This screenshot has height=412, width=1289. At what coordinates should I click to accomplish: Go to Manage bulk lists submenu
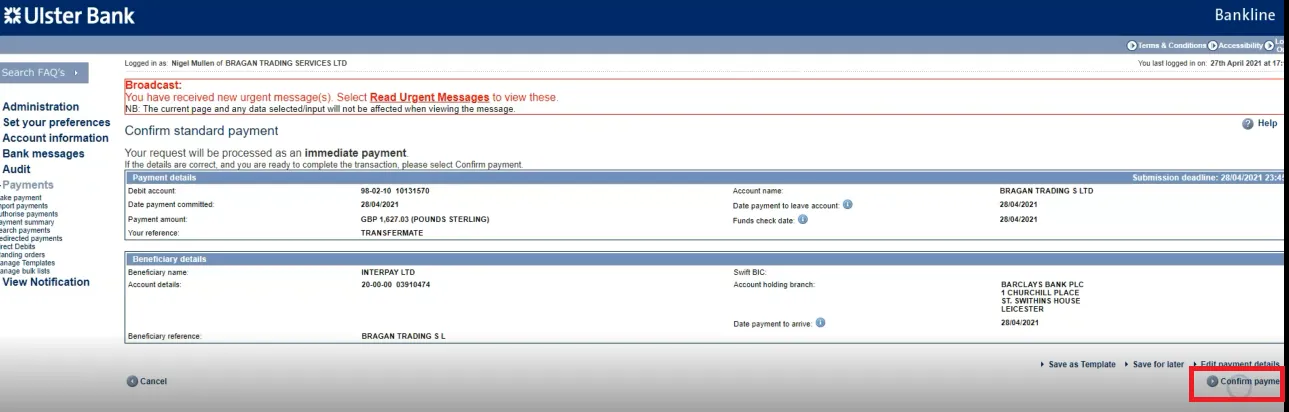[x=25, y=271]
